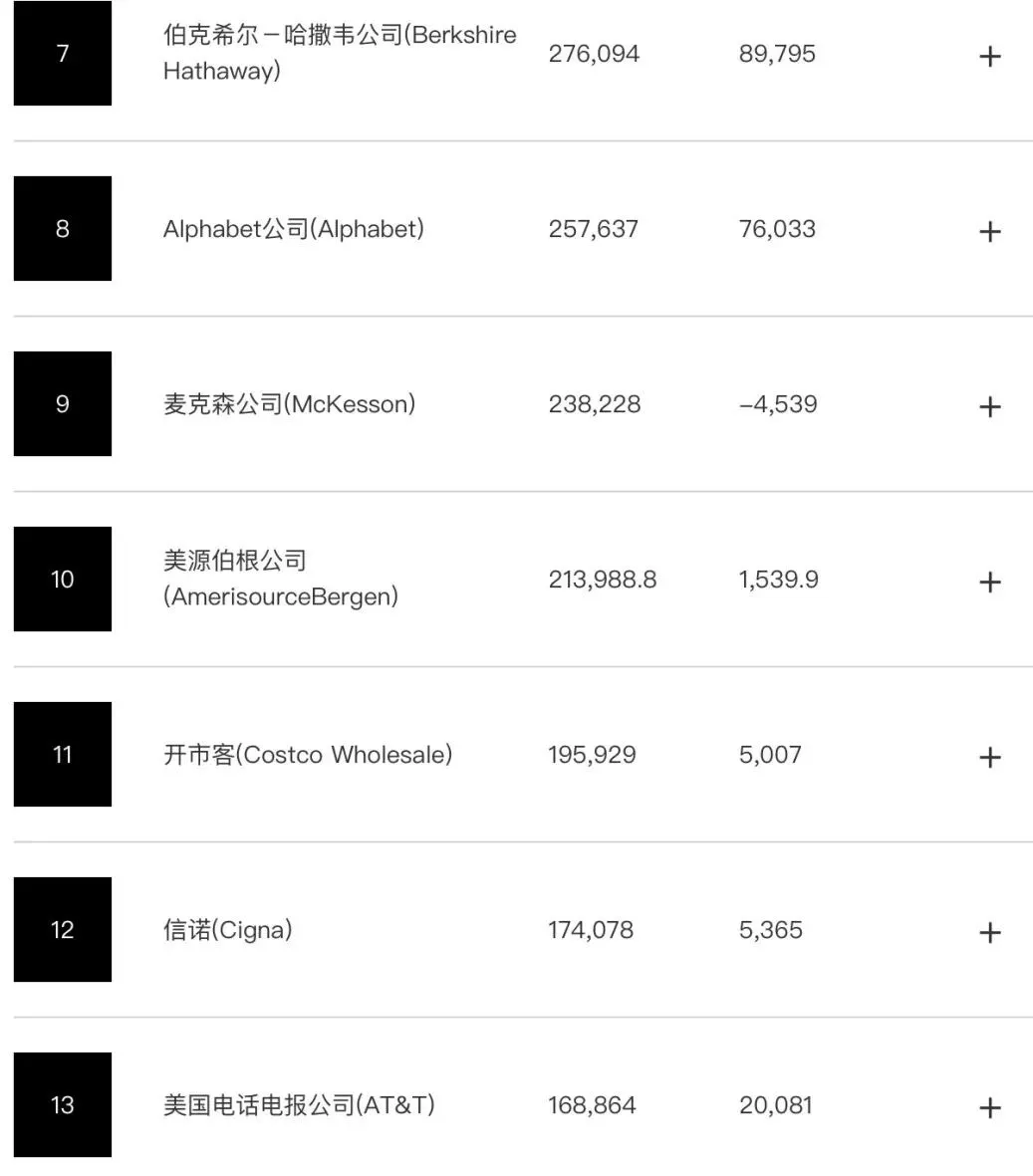This screenshot has width=1033, height=1176.
Task: Click AmerisourceBergen revenue value 213,988.8
Action: [602, 580]
